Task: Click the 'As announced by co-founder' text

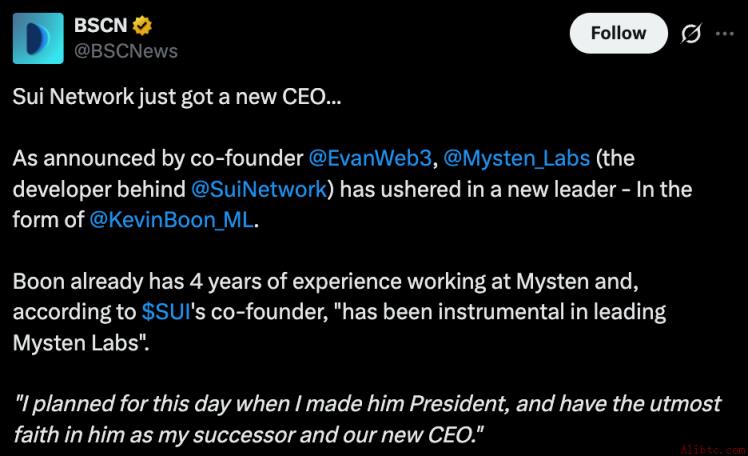Action: (158, 158)
